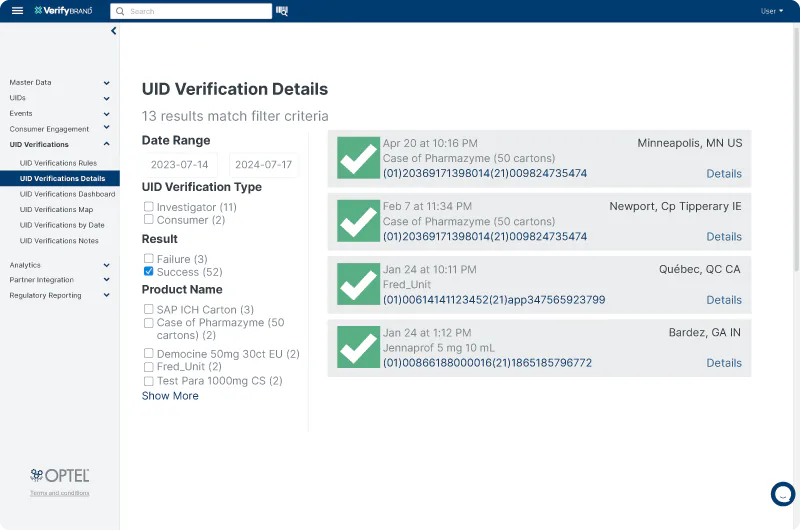Expand the Consumer Engagement chevron
Viewport: 800px width, 530px height.
pyautogui.click(x=106, y=128)
